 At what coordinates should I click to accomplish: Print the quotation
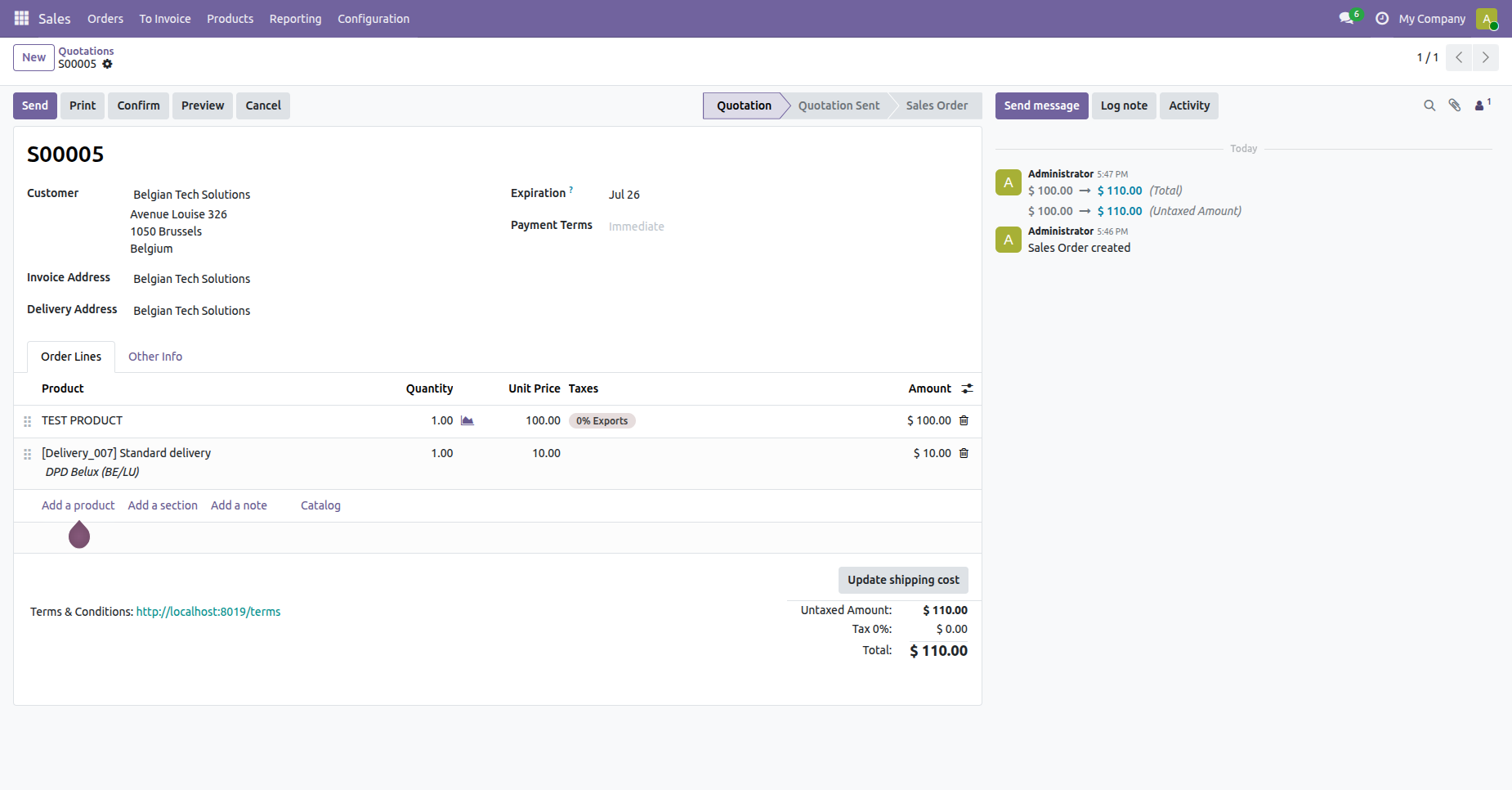click(x=83, y=105)
